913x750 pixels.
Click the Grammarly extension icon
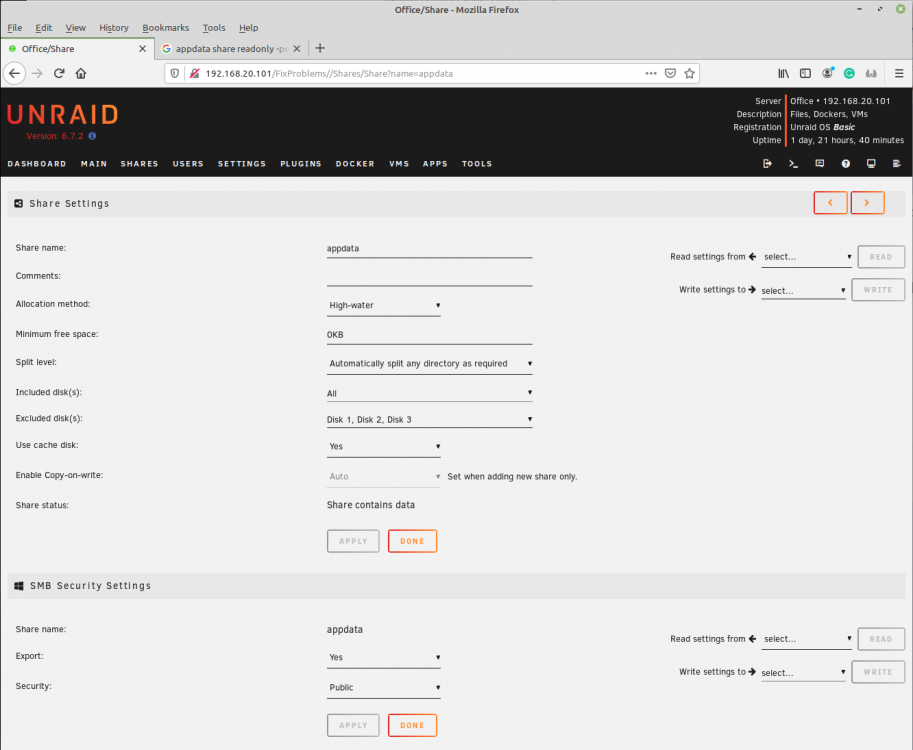click(849, 73)
